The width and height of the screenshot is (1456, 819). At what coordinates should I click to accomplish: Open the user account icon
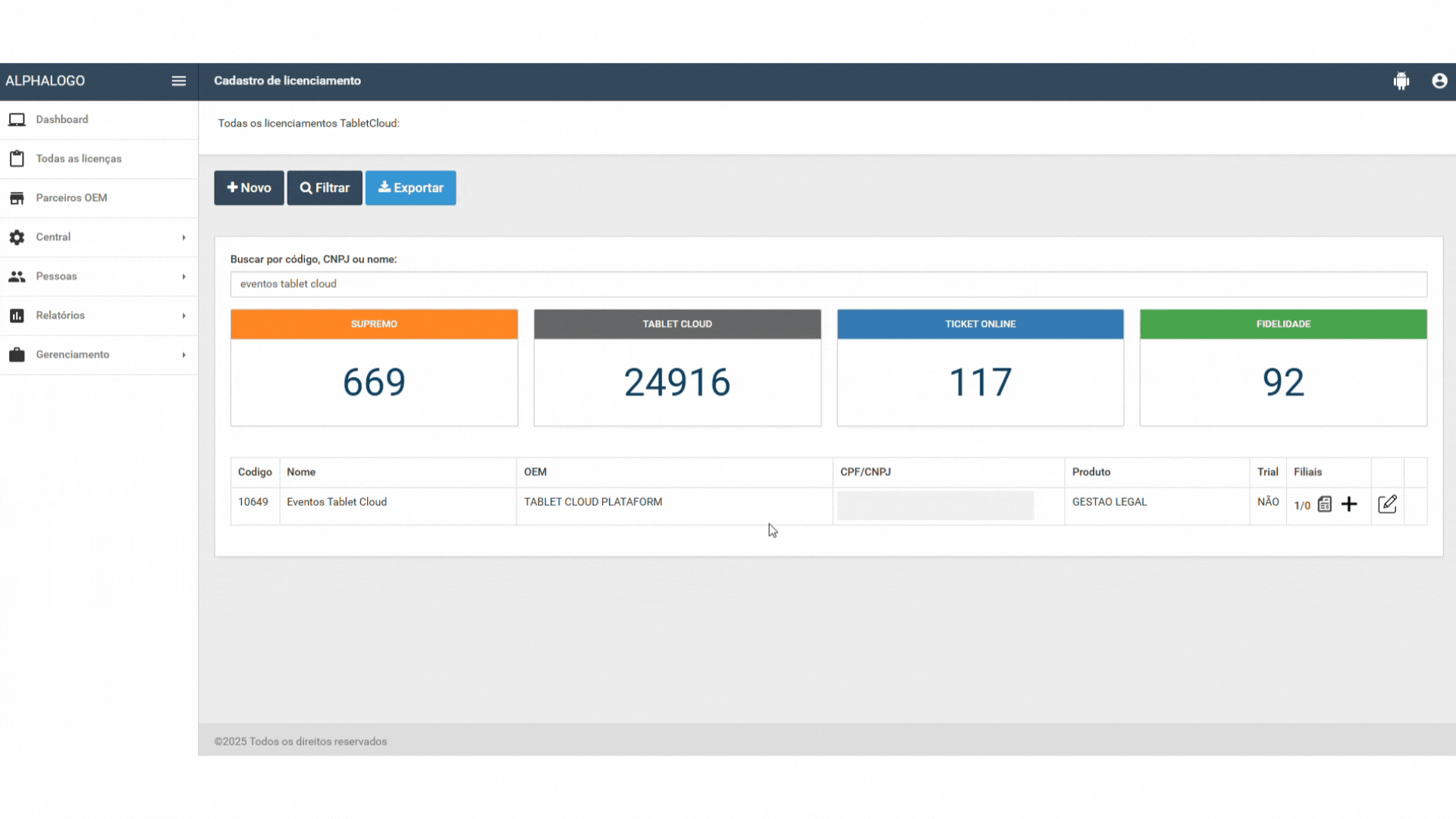coord(1439,81)
